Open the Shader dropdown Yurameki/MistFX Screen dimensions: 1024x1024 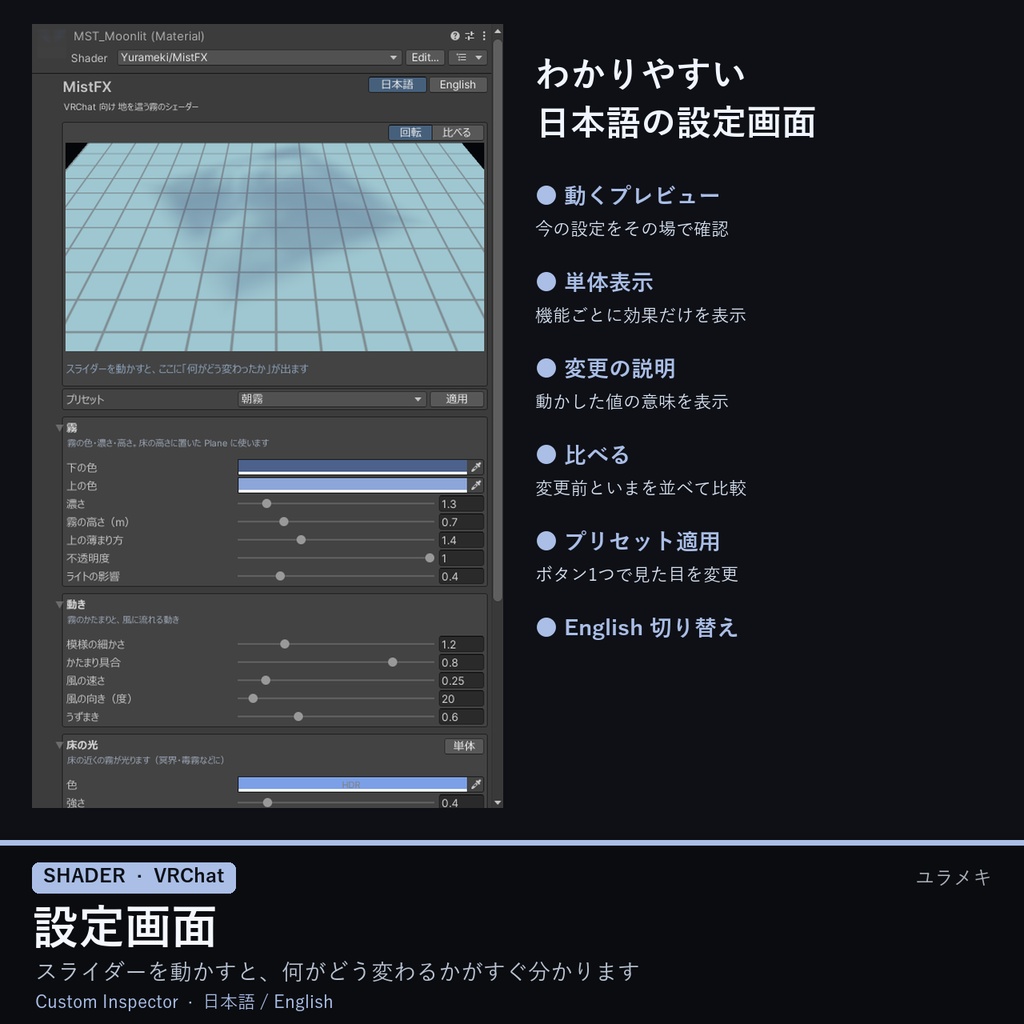[259, 57]
